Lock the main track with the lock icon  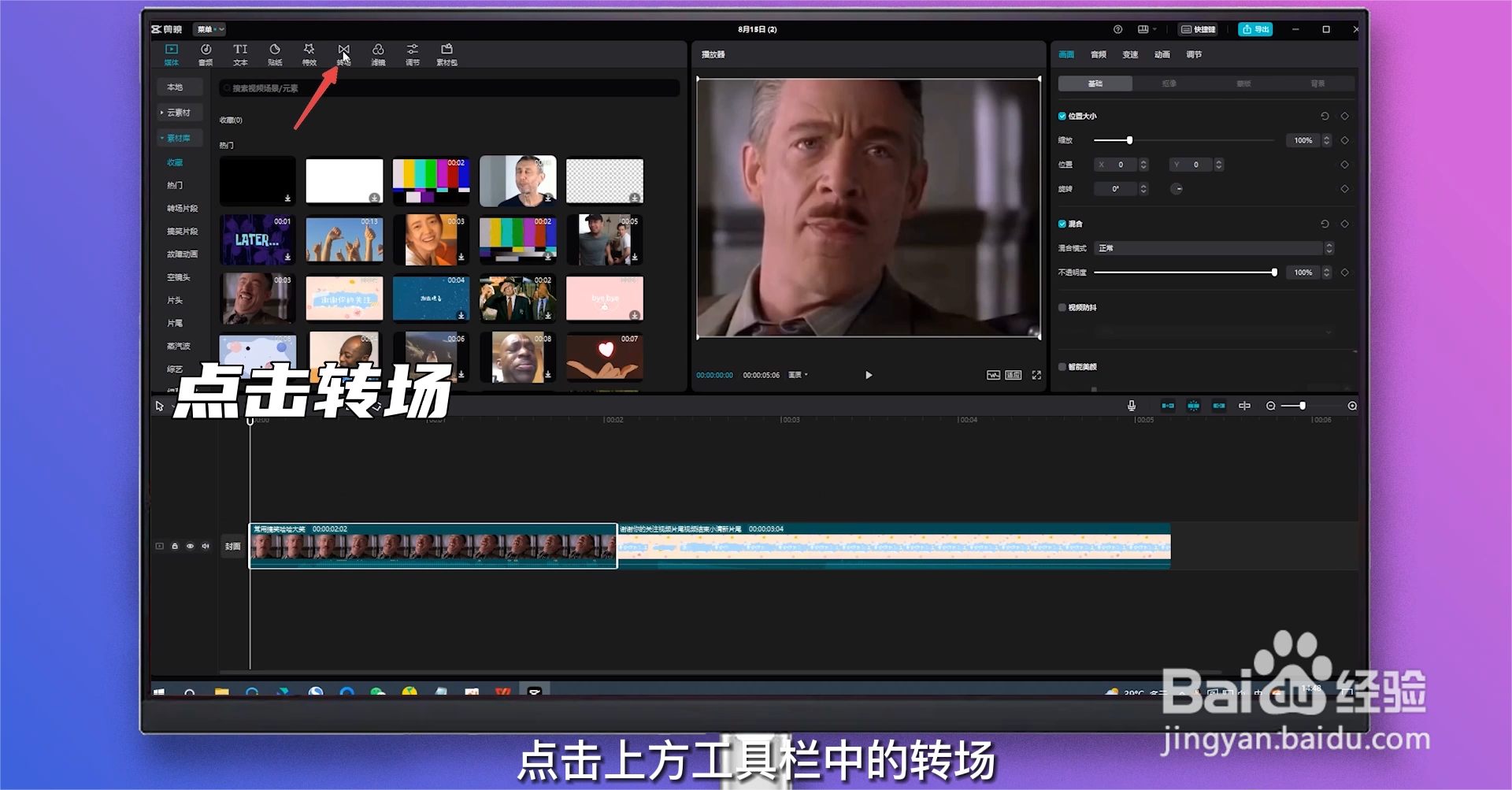pyautogui.click(x=175, y=546)
